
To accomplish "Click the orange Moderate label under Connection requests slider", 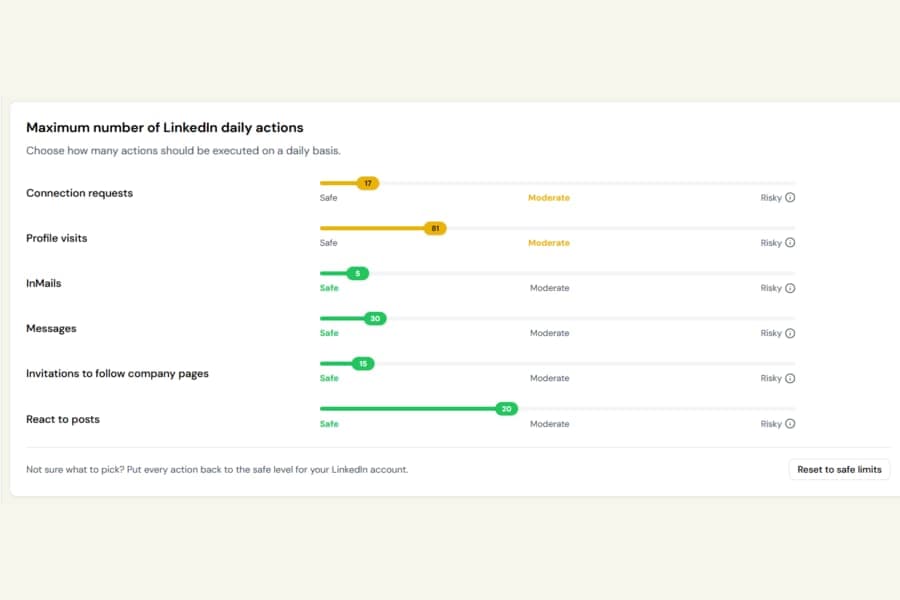I will [x=549, y=198].
